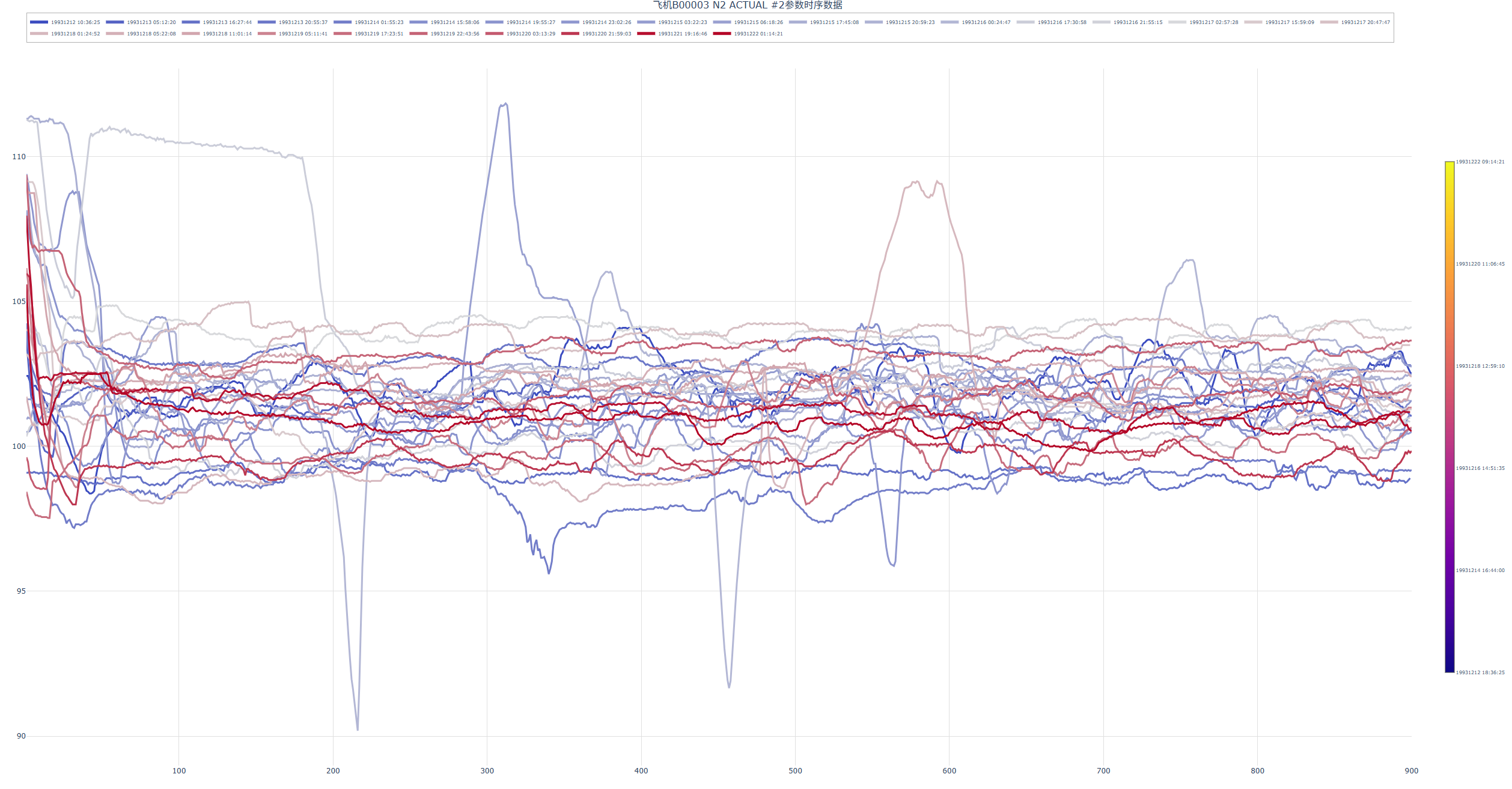This screenshot has width=1512, height=789.
Task: Hide the 19931217 20:47:47 trace
Action: click(1365, 22)
